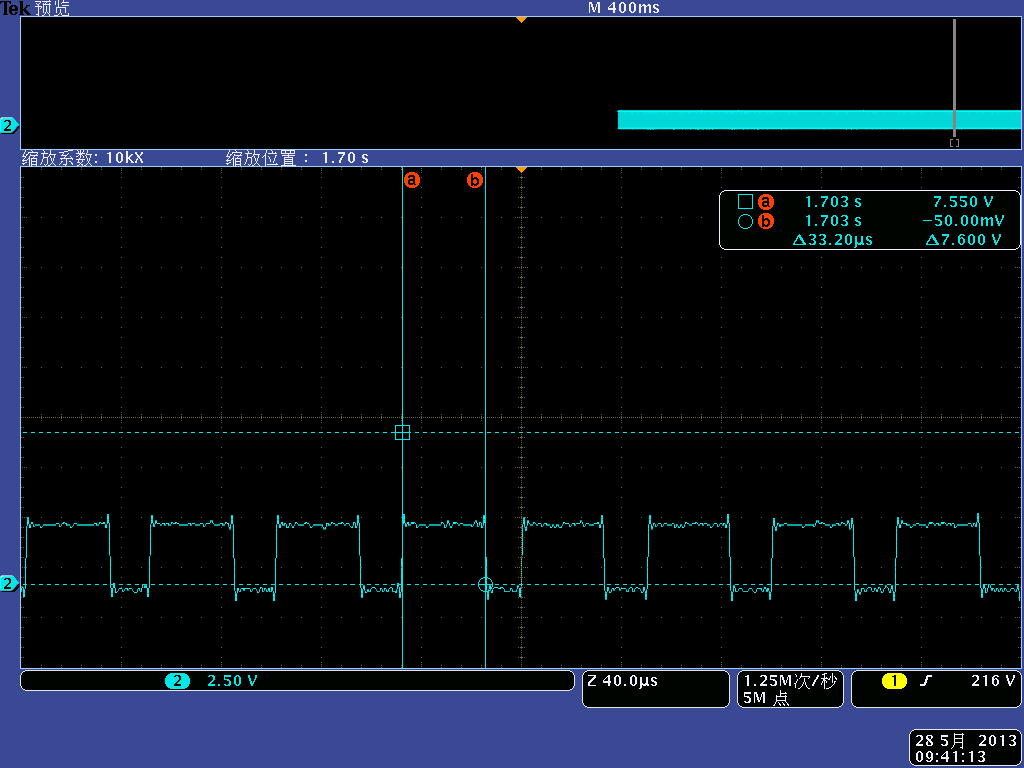
Task: Click orange trigger position marker in zoom window
Action: [521, 170]
